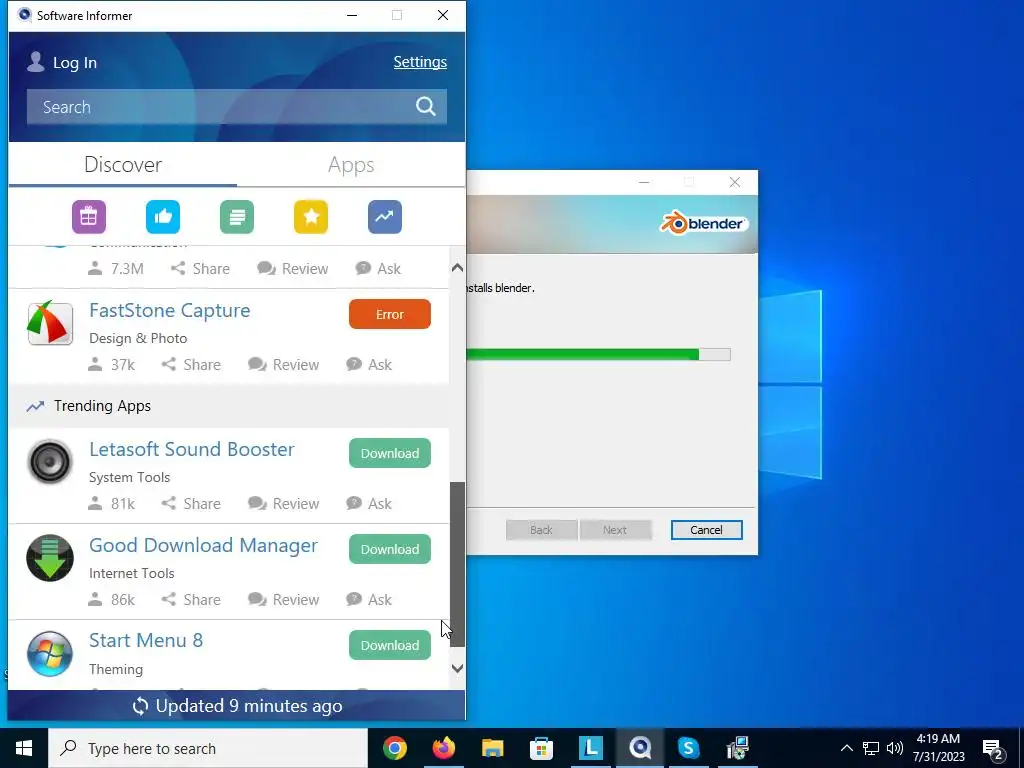Click the 81k users count for Letasoft
Viewport: 1024px width, 768px height.
[112, 504]
